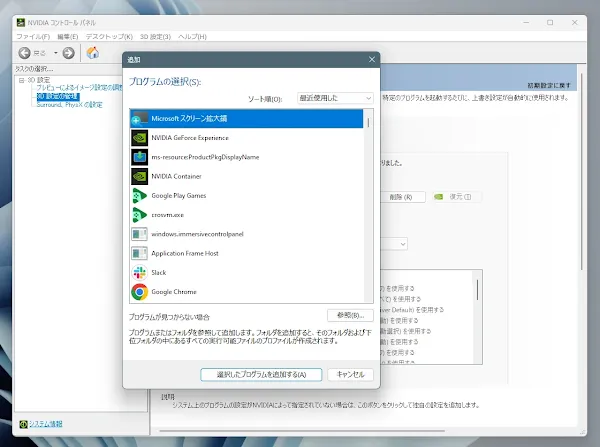Click the Google Play Games icon
This screenshot has width=600, height=447.
pyautogui.click(x=139, y=196)
